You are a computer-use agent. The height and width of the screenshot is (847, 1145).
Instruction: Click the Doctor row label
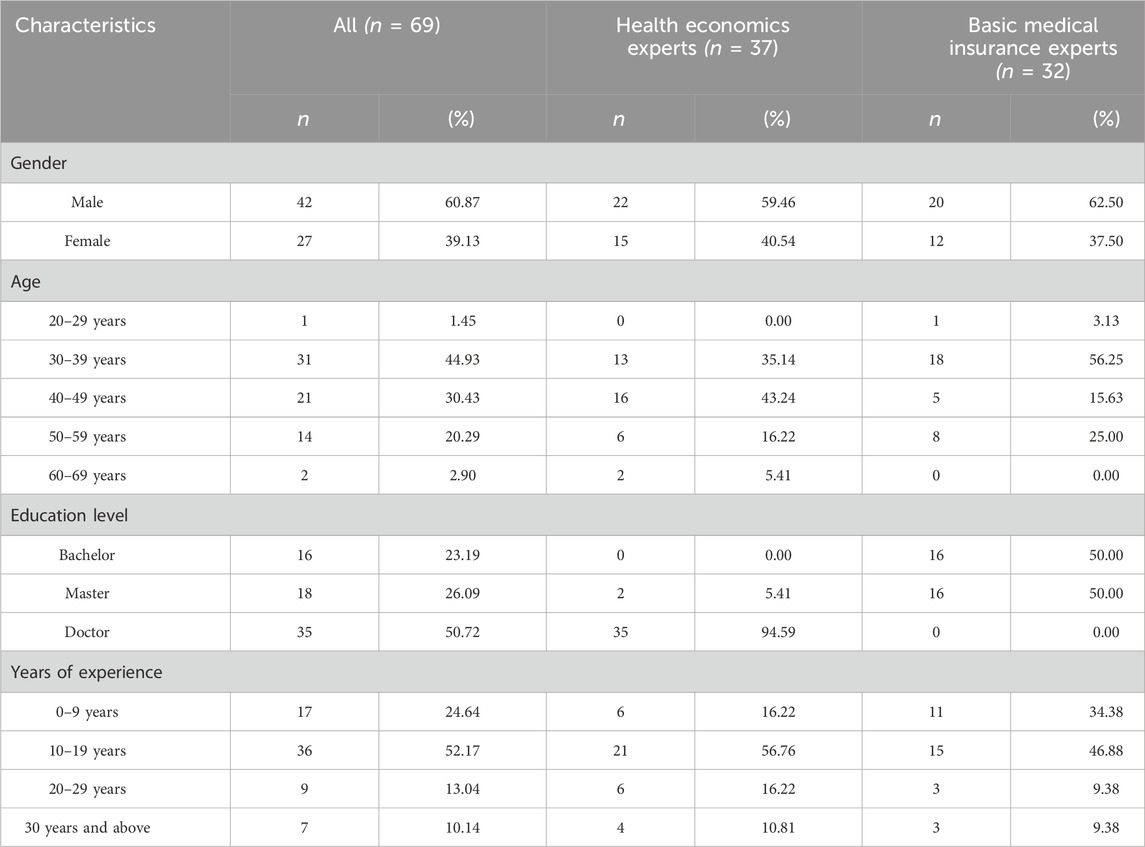click(87, 632)
